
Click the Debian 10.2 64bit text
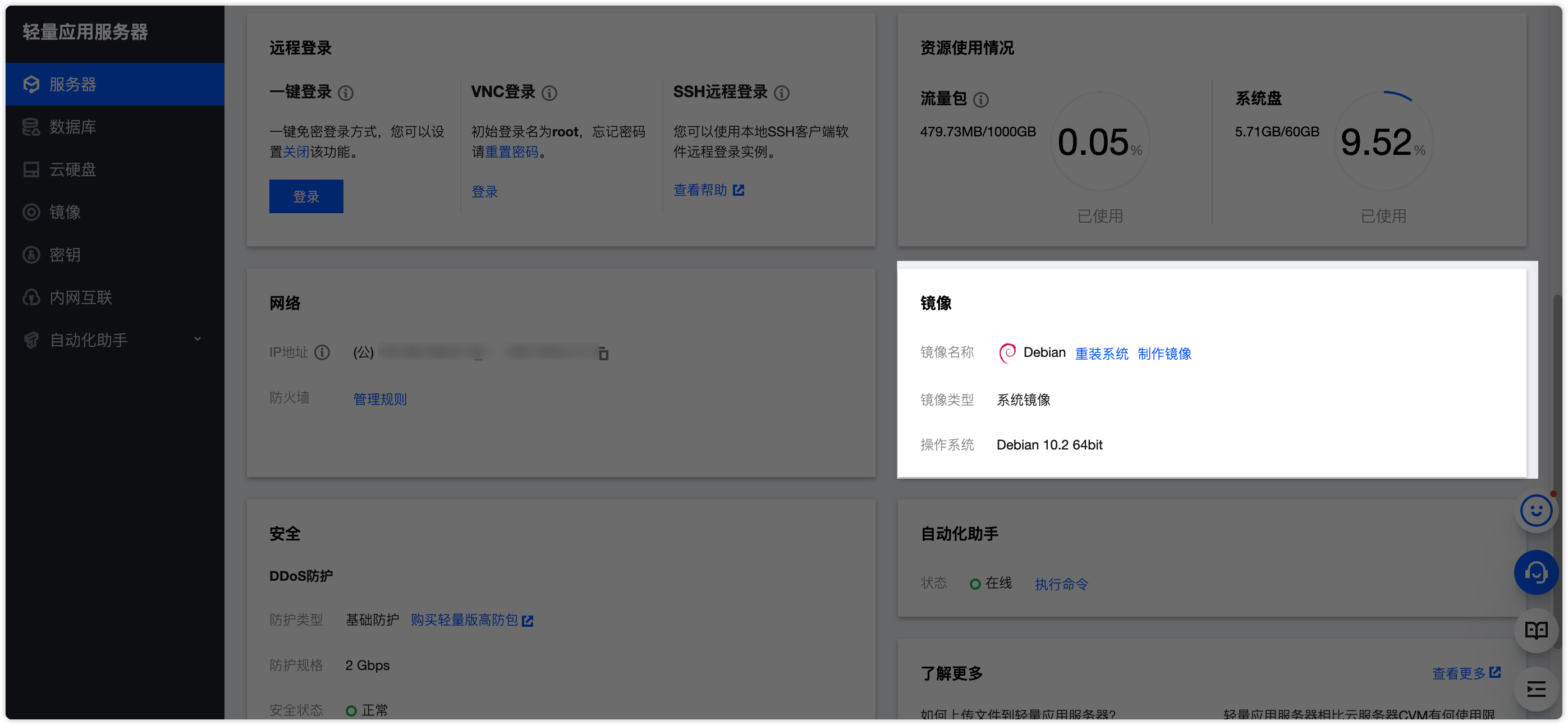1049,444
